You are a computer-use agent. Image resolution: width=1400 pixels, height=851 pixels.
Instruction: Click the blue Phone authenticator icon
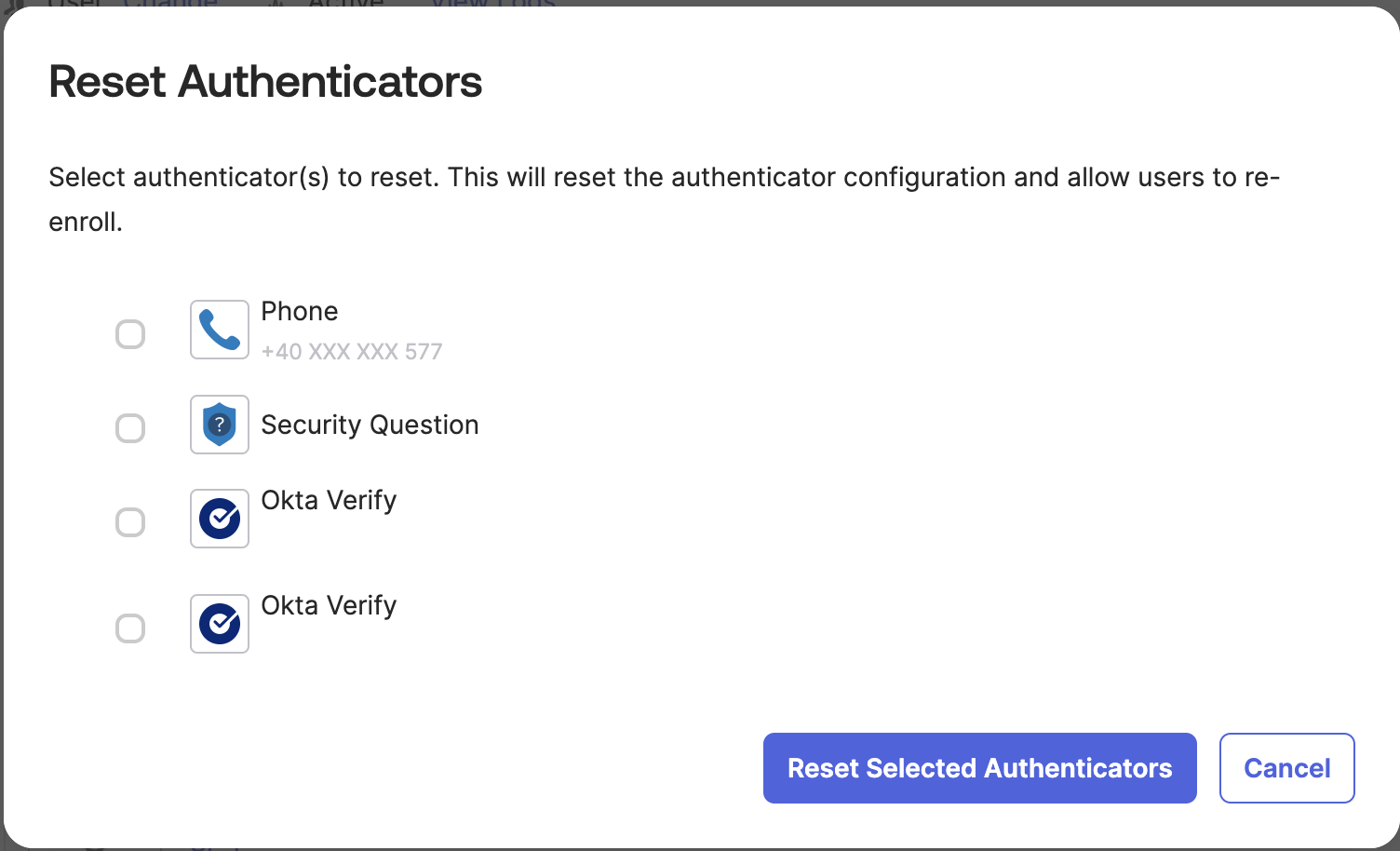pos(220,330)
